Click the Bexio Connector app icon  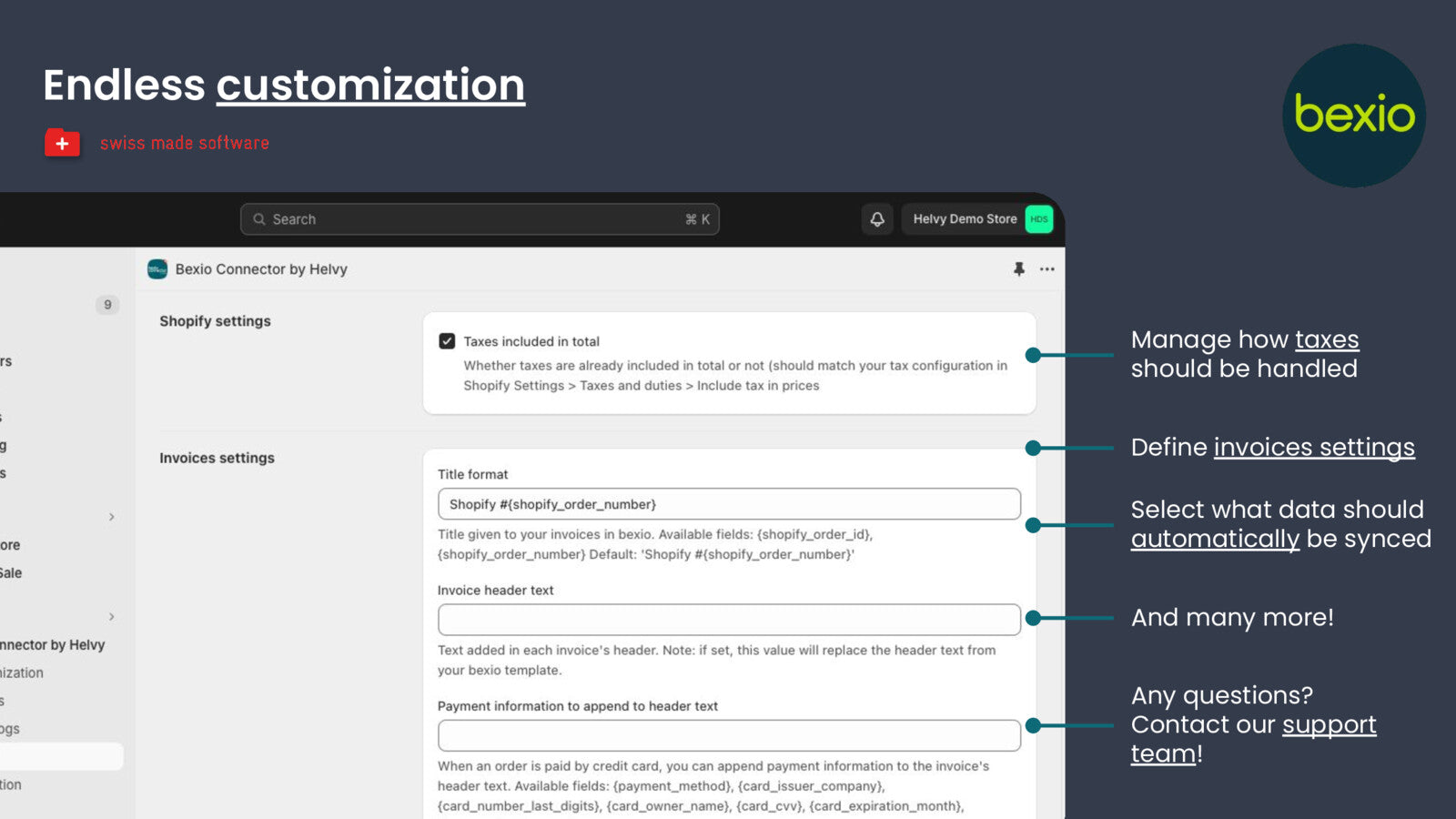(157, 269)
